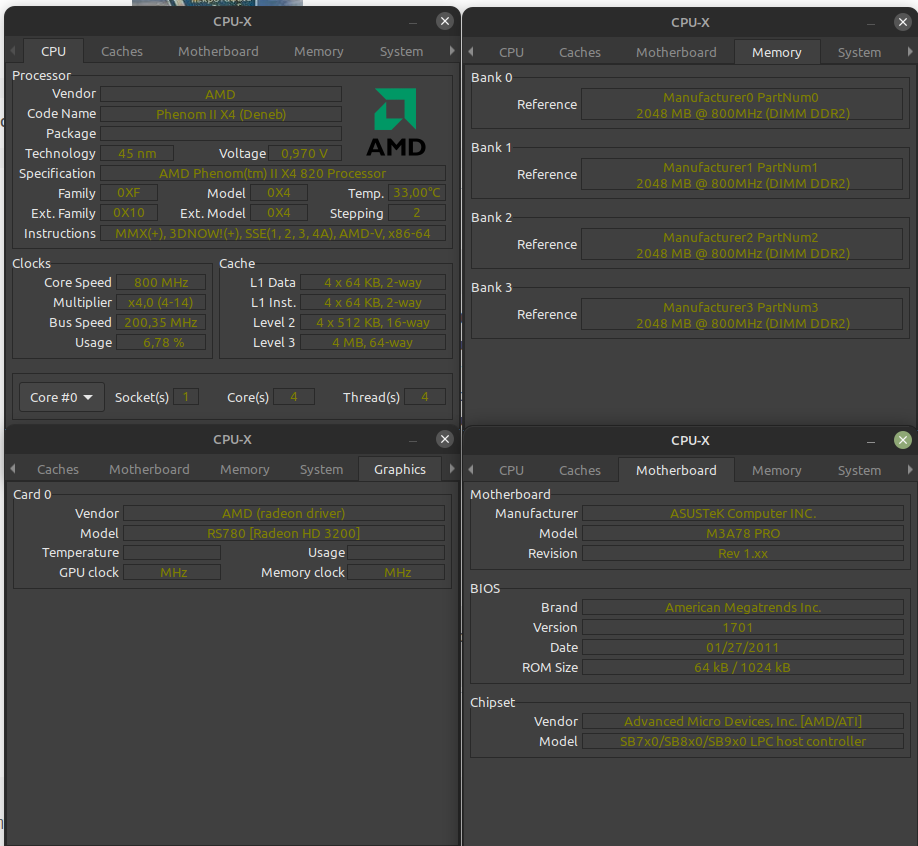Screen dimensions: 918x846
Task: Open Caches tab in the Memory banks window
Action: click(580, 53)
